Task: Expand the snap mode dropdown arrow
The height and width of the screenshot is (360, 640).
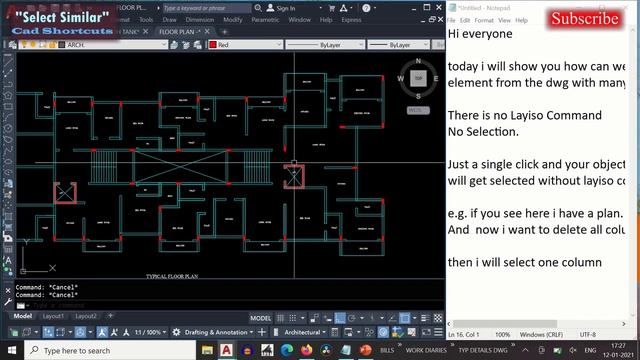Action: click(302, 318)
